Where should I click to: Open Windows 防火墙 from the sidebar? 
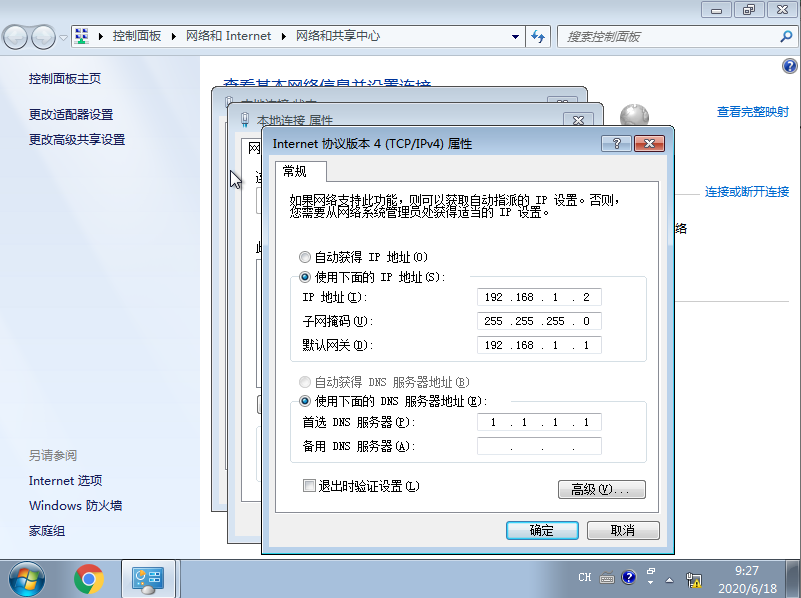[x=75, y=505]
